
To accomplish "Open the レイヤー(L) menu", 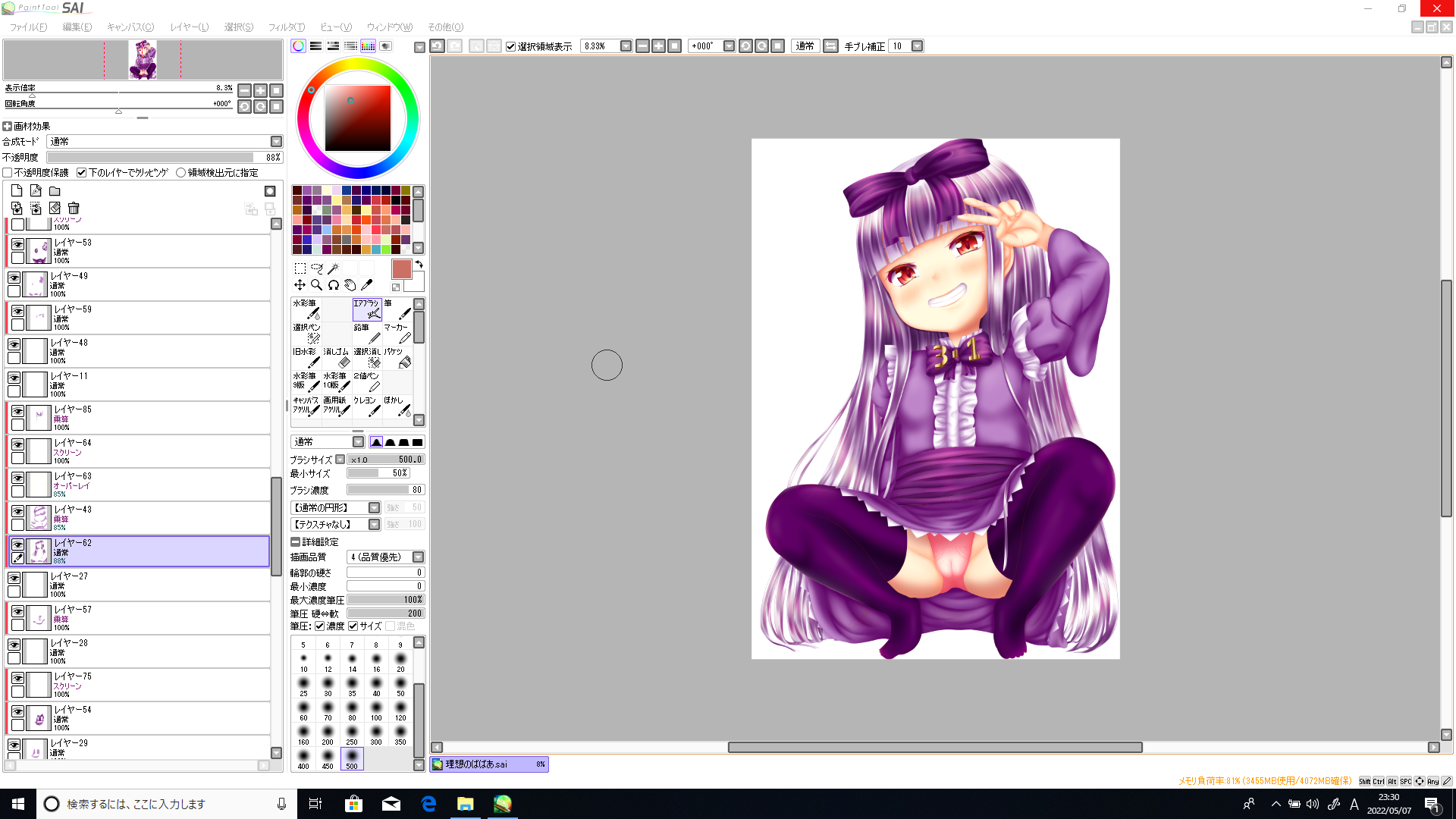I will tap(189, 27).
